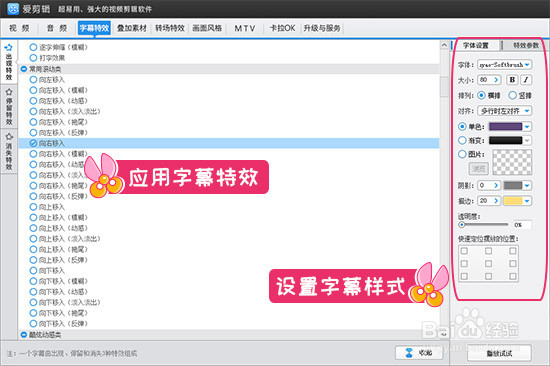Check the center subtitle position box
This screenshot has height=366, width=550.
tap(488, 264)
